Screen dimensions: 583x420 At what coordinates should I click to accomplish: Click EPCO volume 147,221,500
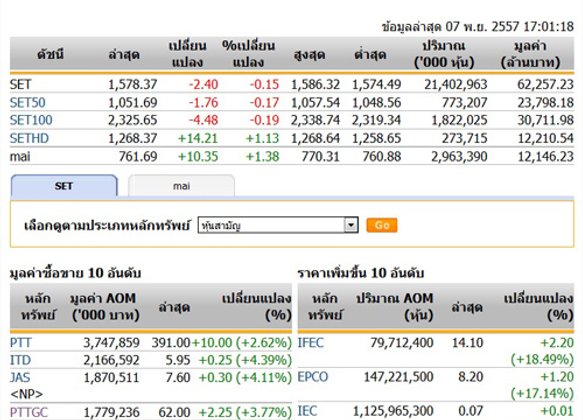pos(398,377)
